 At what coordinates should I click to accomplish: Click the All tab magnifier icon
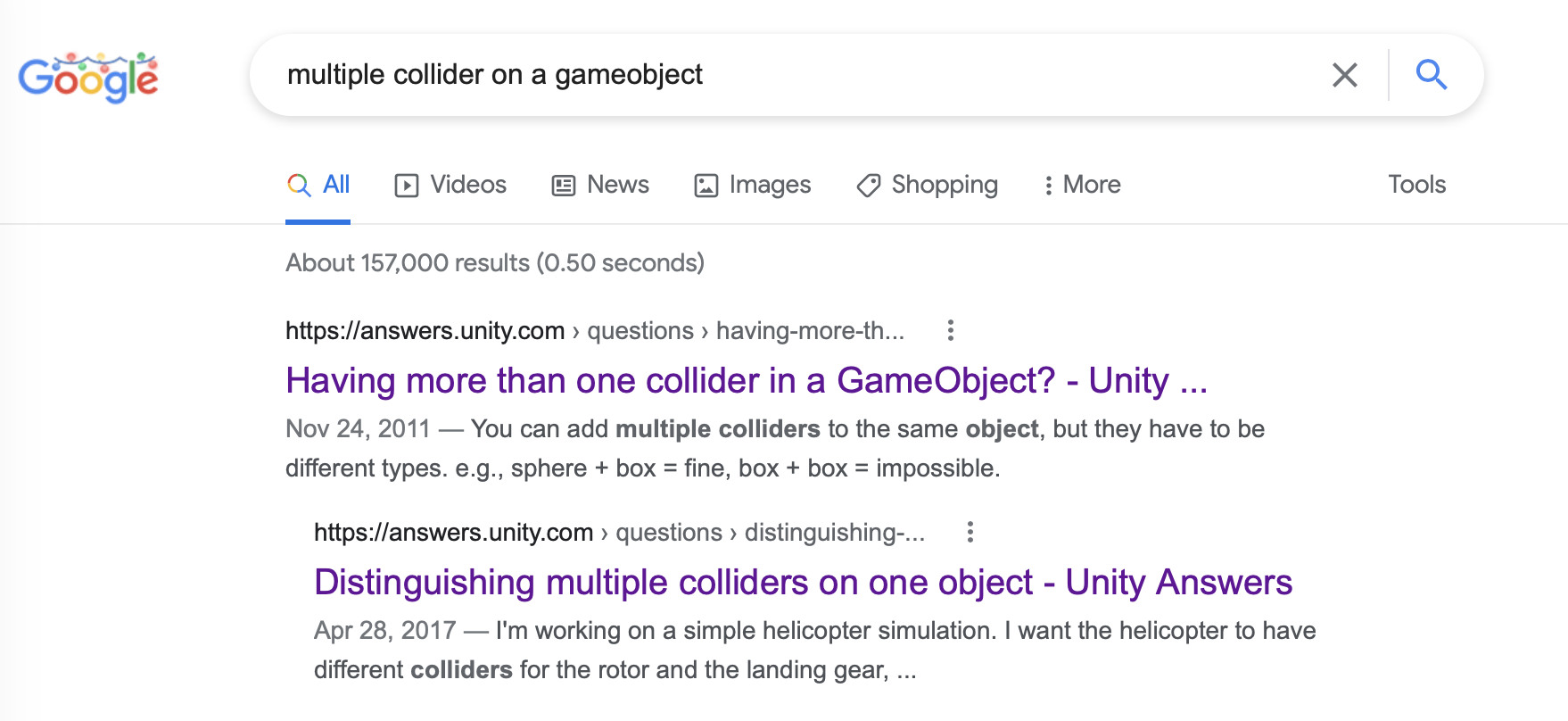pos(298,185)
